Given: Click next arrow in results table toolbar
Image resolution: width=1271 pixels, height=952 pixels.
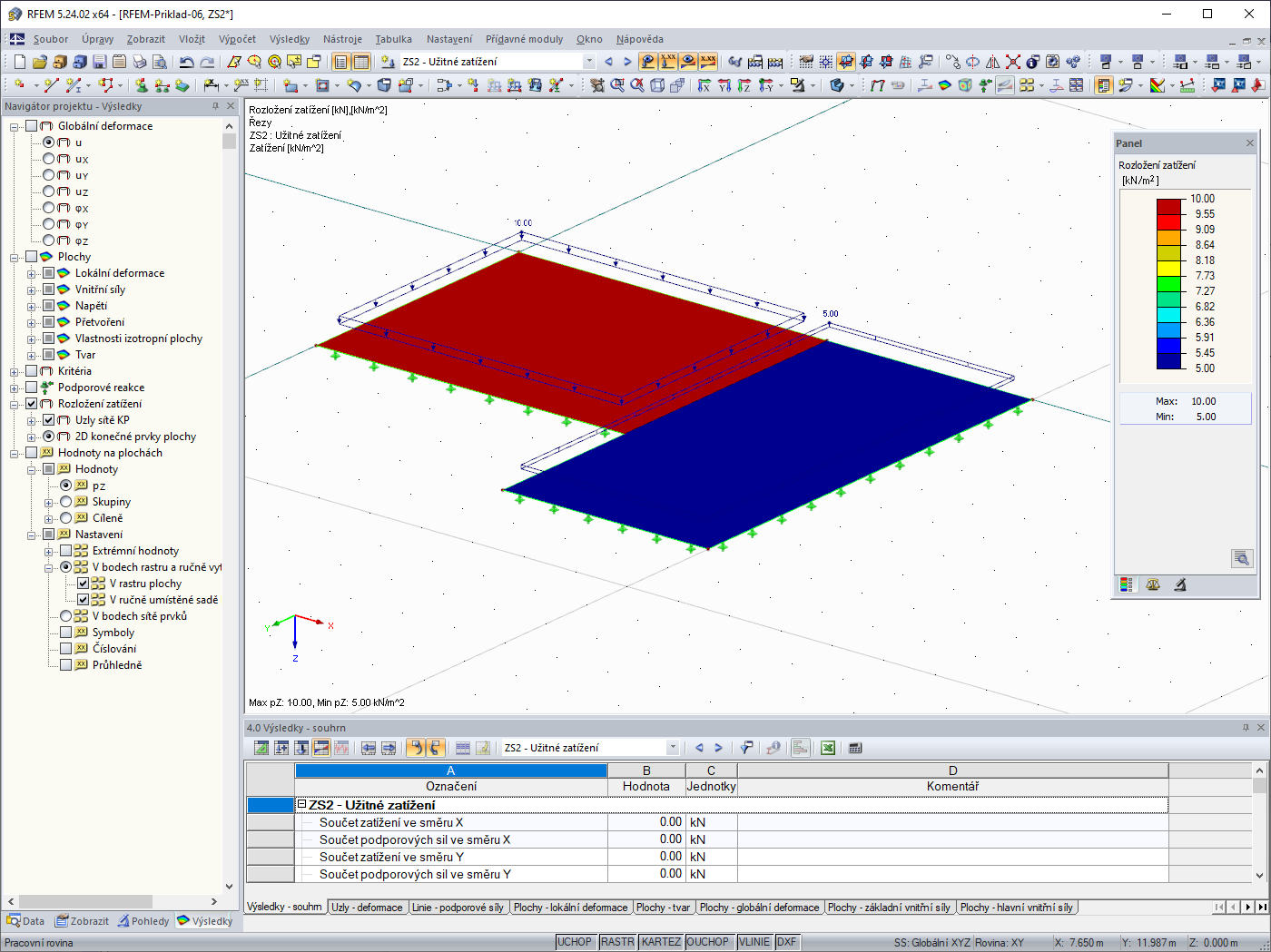Looking at the screenshot, I should tap(718, 748).
